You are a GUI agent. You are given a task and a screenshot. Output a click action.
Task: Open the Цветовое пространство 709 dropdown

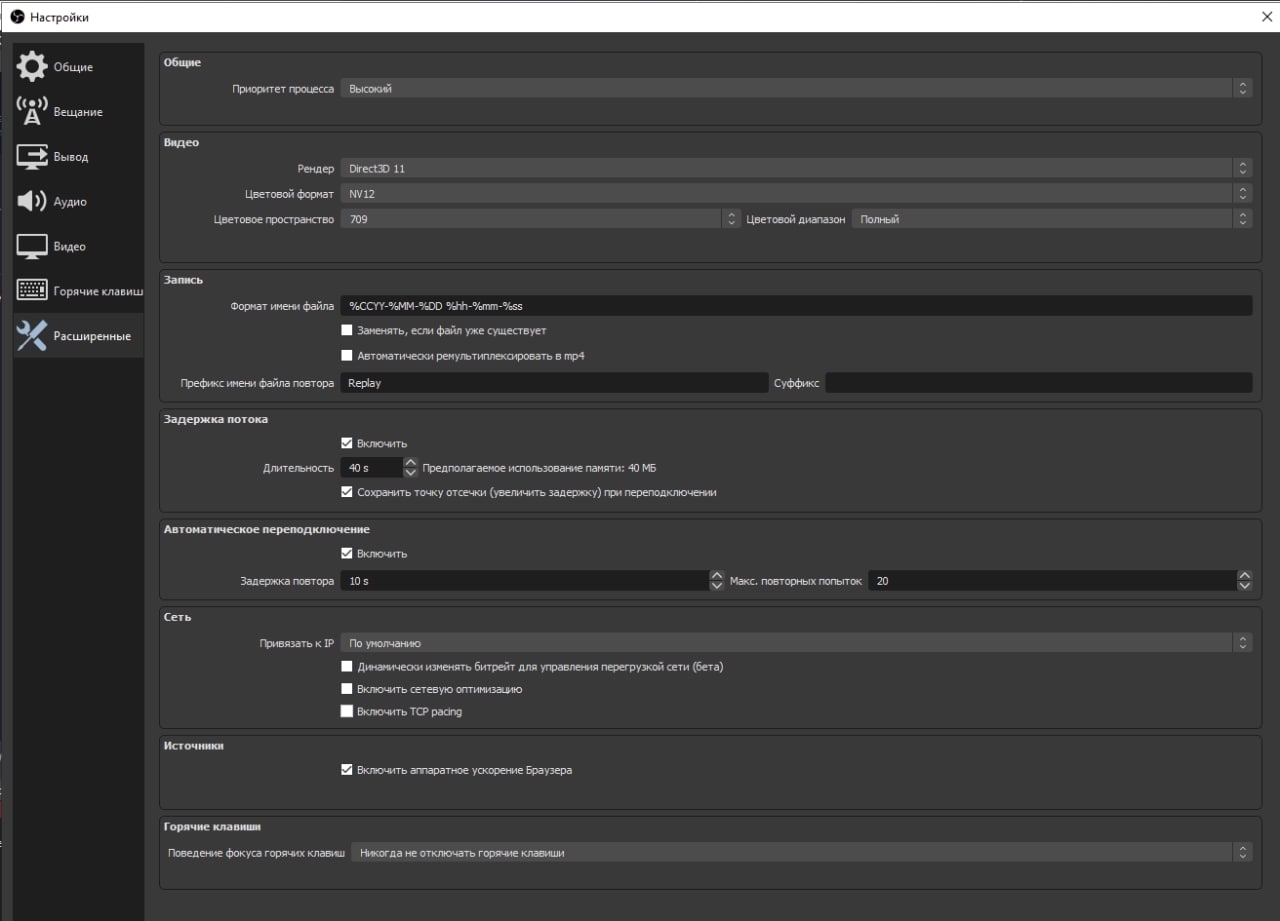[540, 219]
